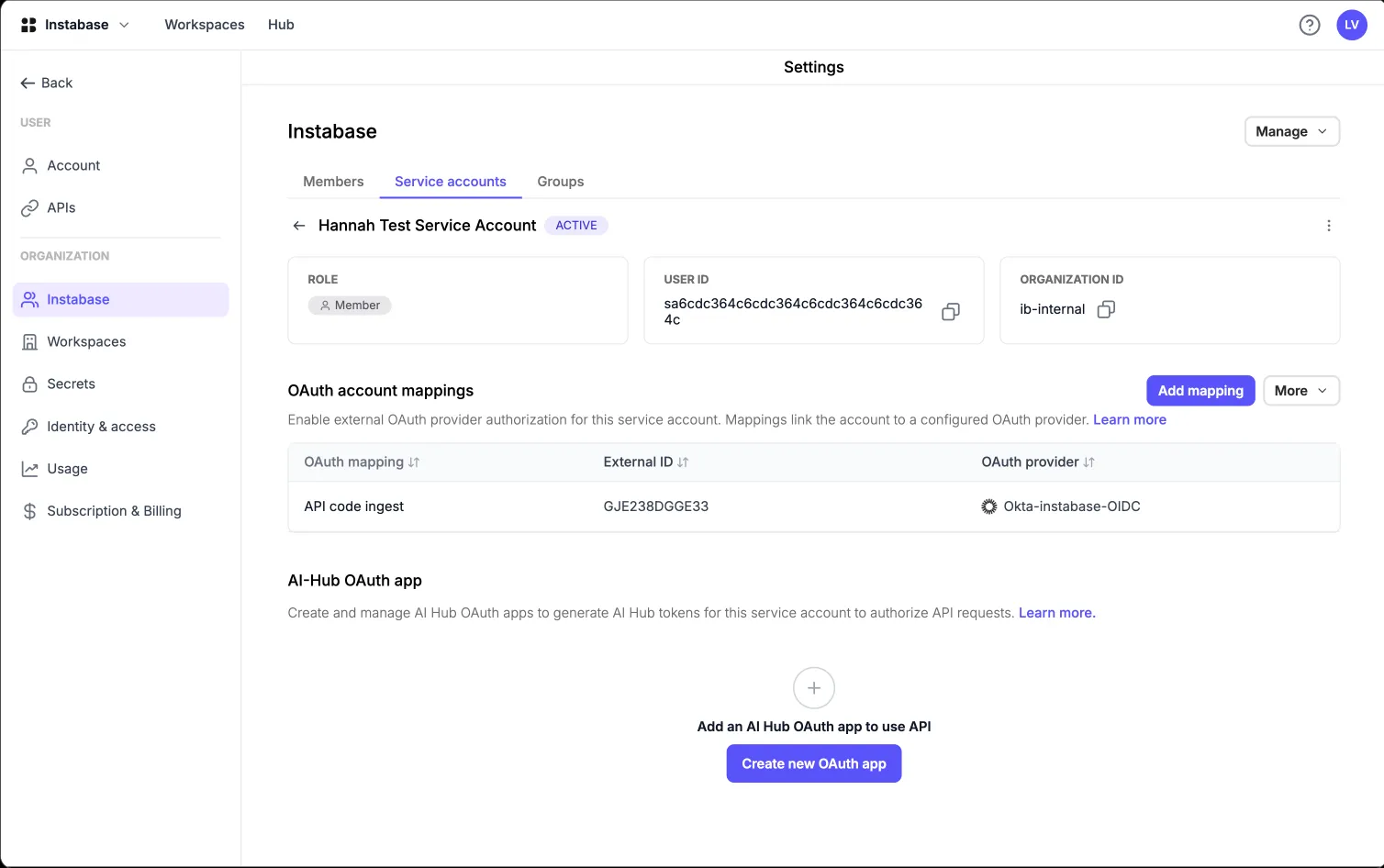Image resolution: width=1384 pixels, height=868 pixels.
Task: Expand the More dropdown button
Action: tap(1301, 391)
